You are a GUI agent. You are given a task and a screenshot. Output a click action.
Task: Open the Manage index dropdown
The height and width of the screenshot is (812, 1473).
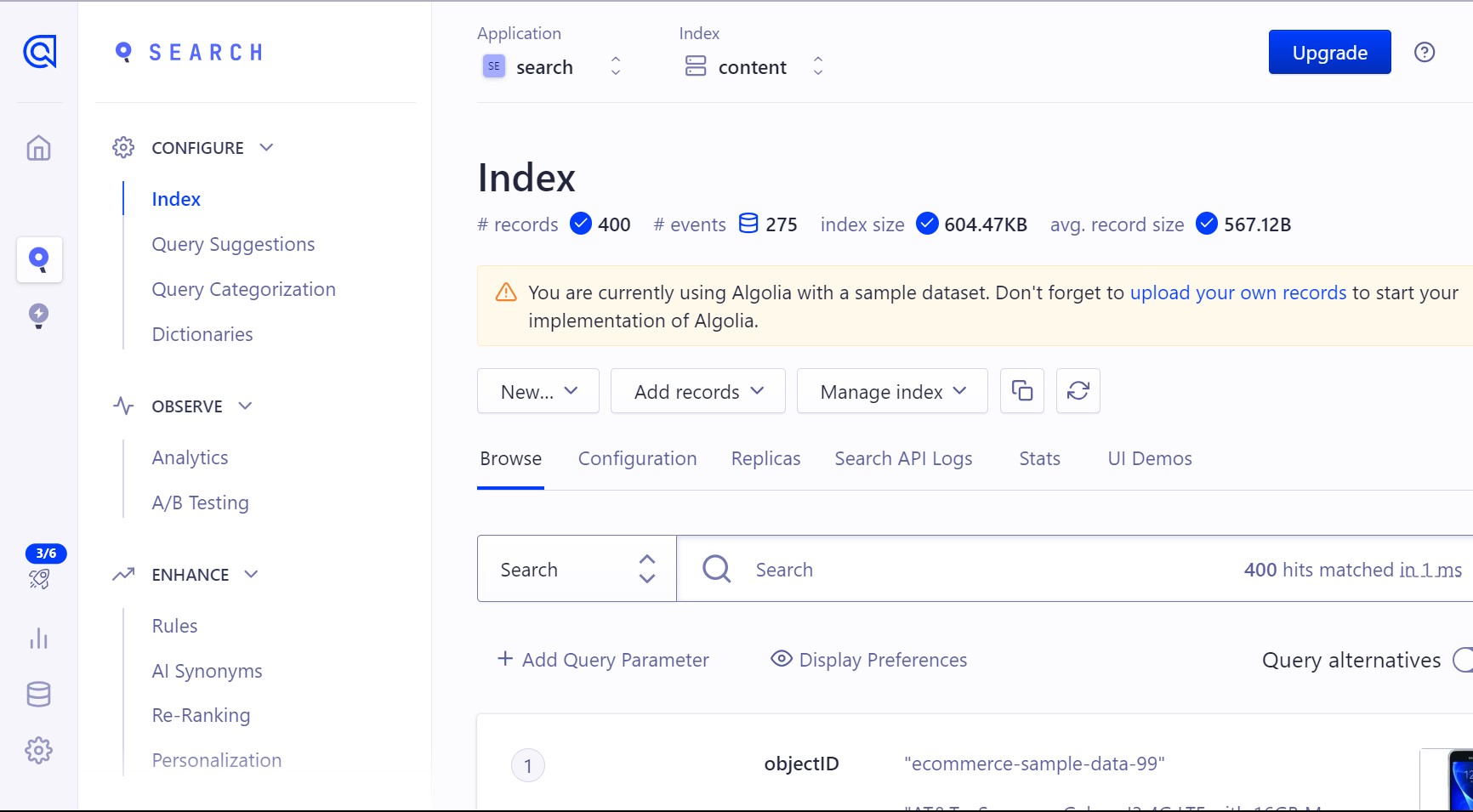[890, 391]
